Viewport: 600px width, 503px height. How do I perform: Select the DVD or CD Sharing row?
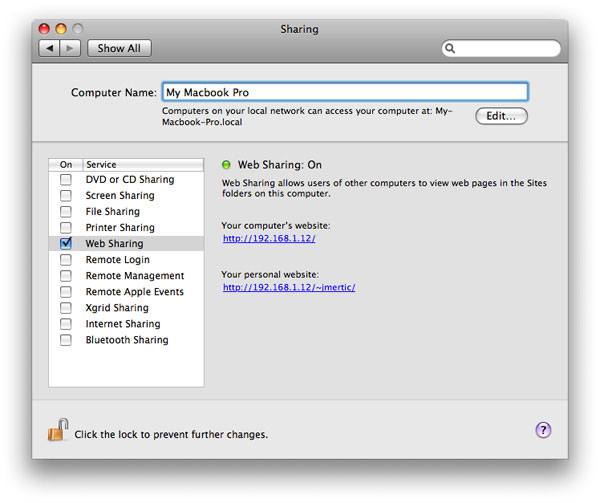tap(126, 179)
